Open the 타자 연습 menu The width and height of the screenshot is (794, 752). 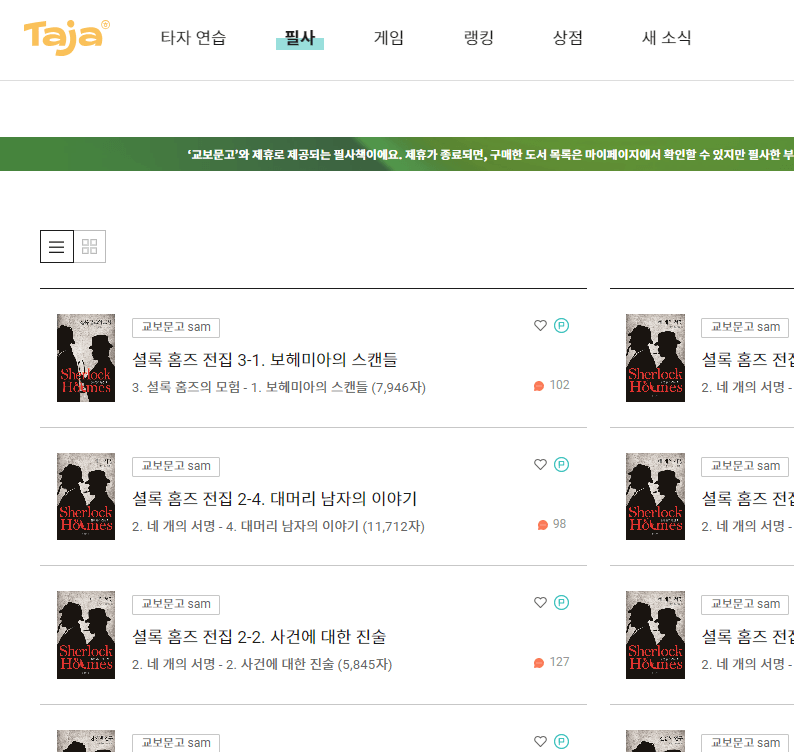(193, 37)
